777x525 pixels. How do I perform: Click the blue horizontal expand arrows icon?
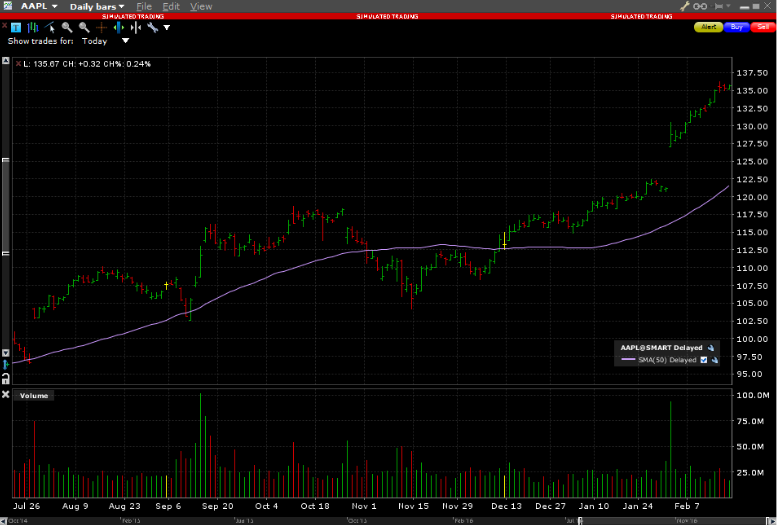118,27
